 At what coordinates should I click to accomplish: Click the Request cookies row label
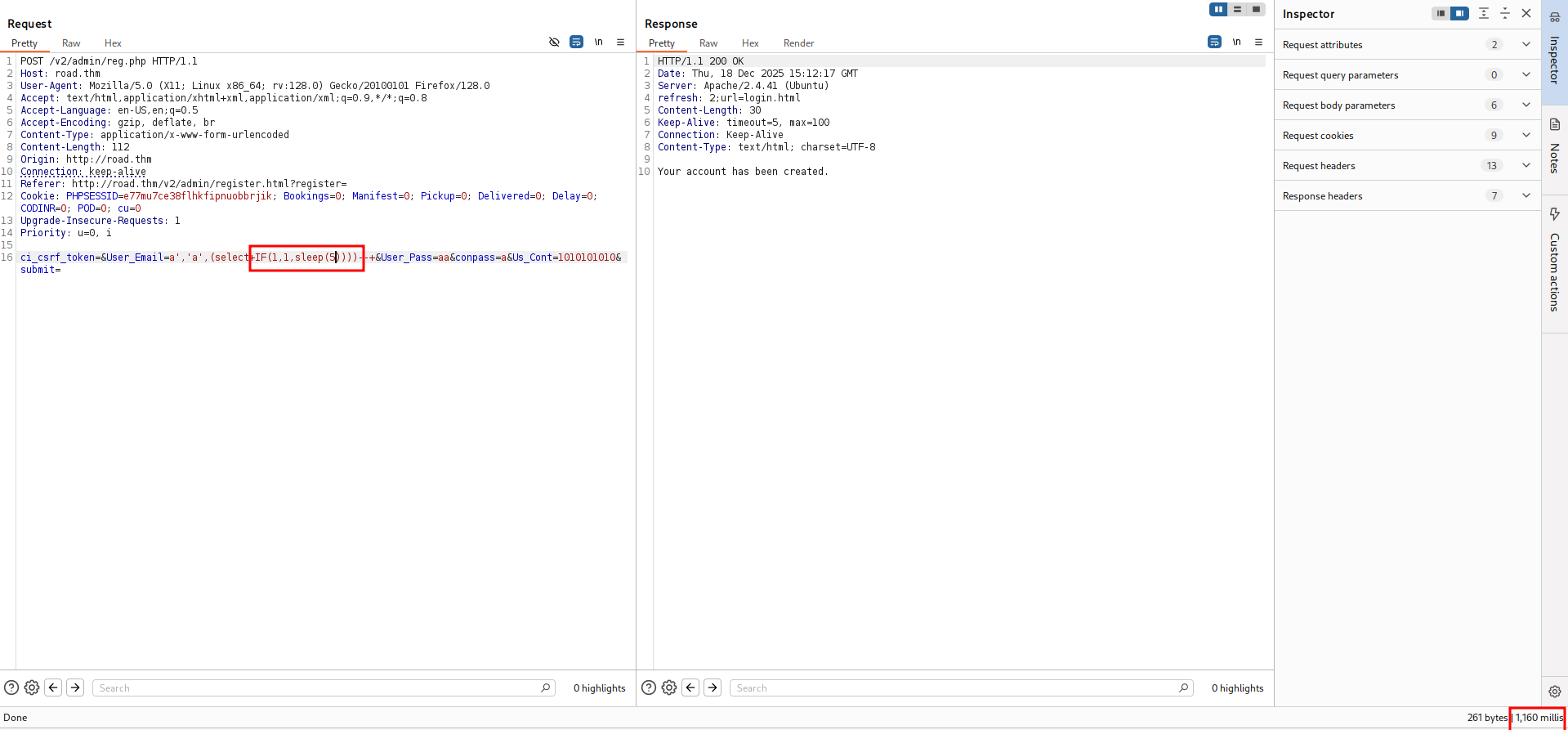[1318, 136]
